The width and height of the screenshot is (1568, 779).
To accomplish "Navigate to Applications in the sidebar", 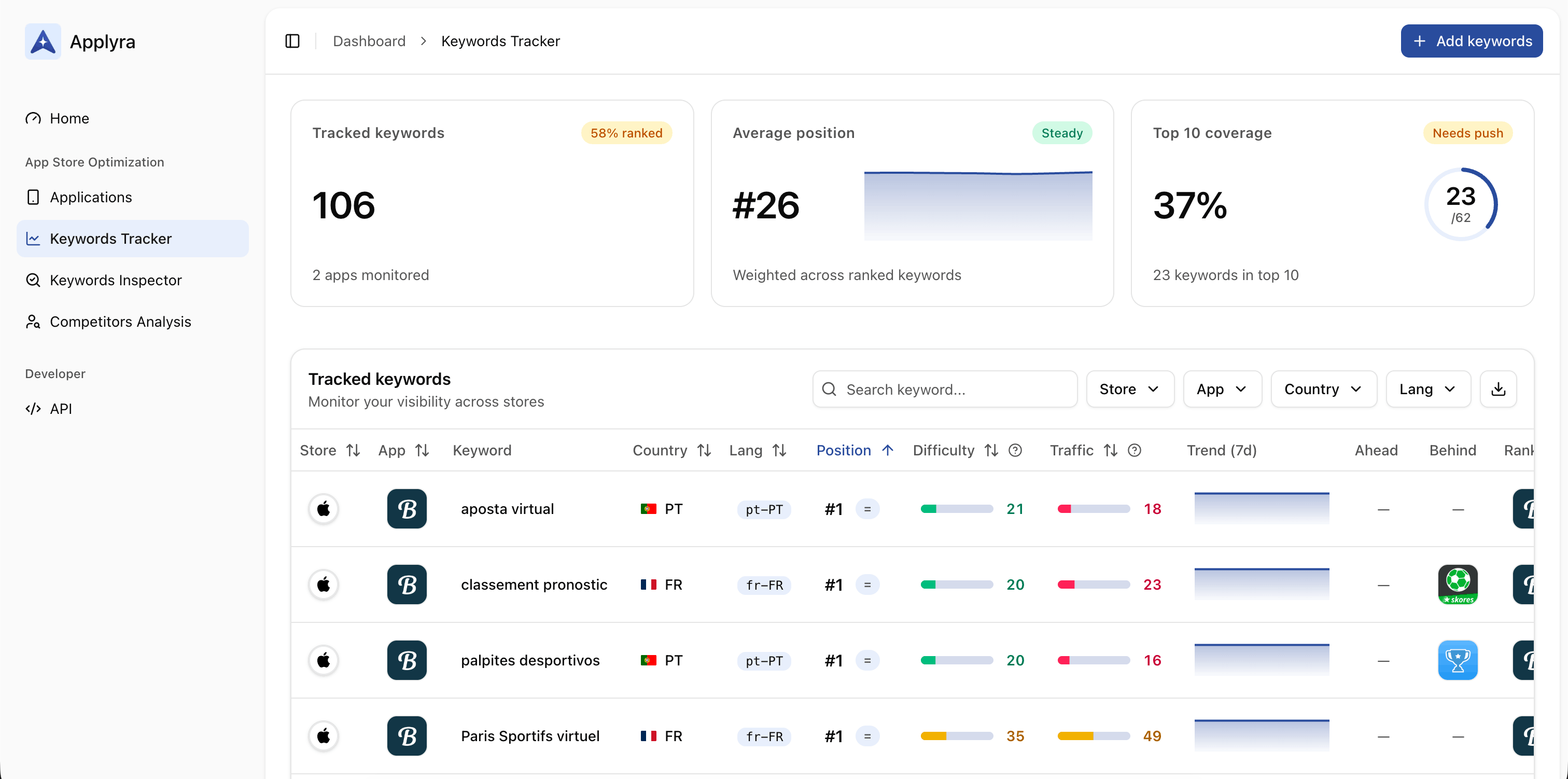I will coord(90,197).
